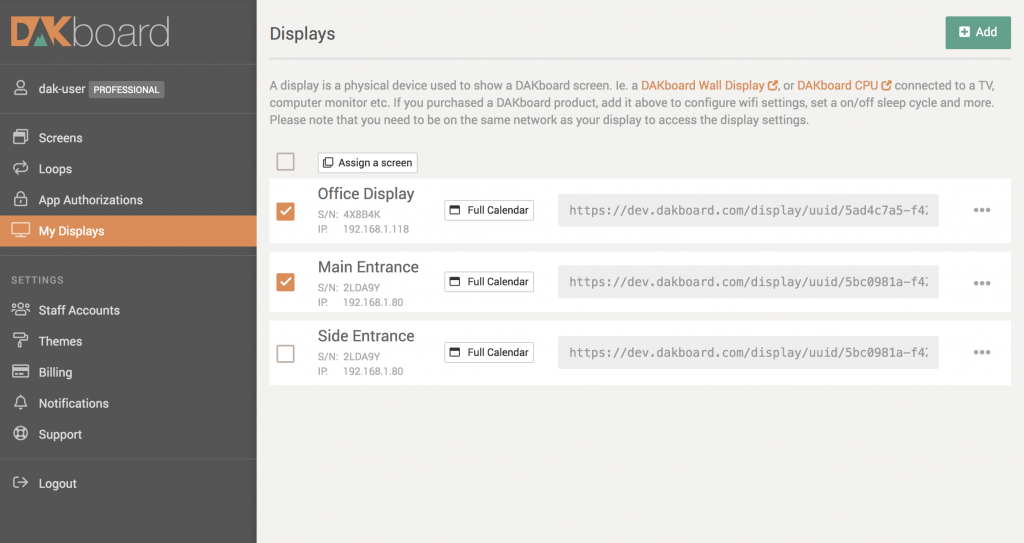Image resolution: width=1024 pixels, height=543 pixels.
Task: Click Side Entrance's Full Calendar button
Action: click(x=489, y=352)
